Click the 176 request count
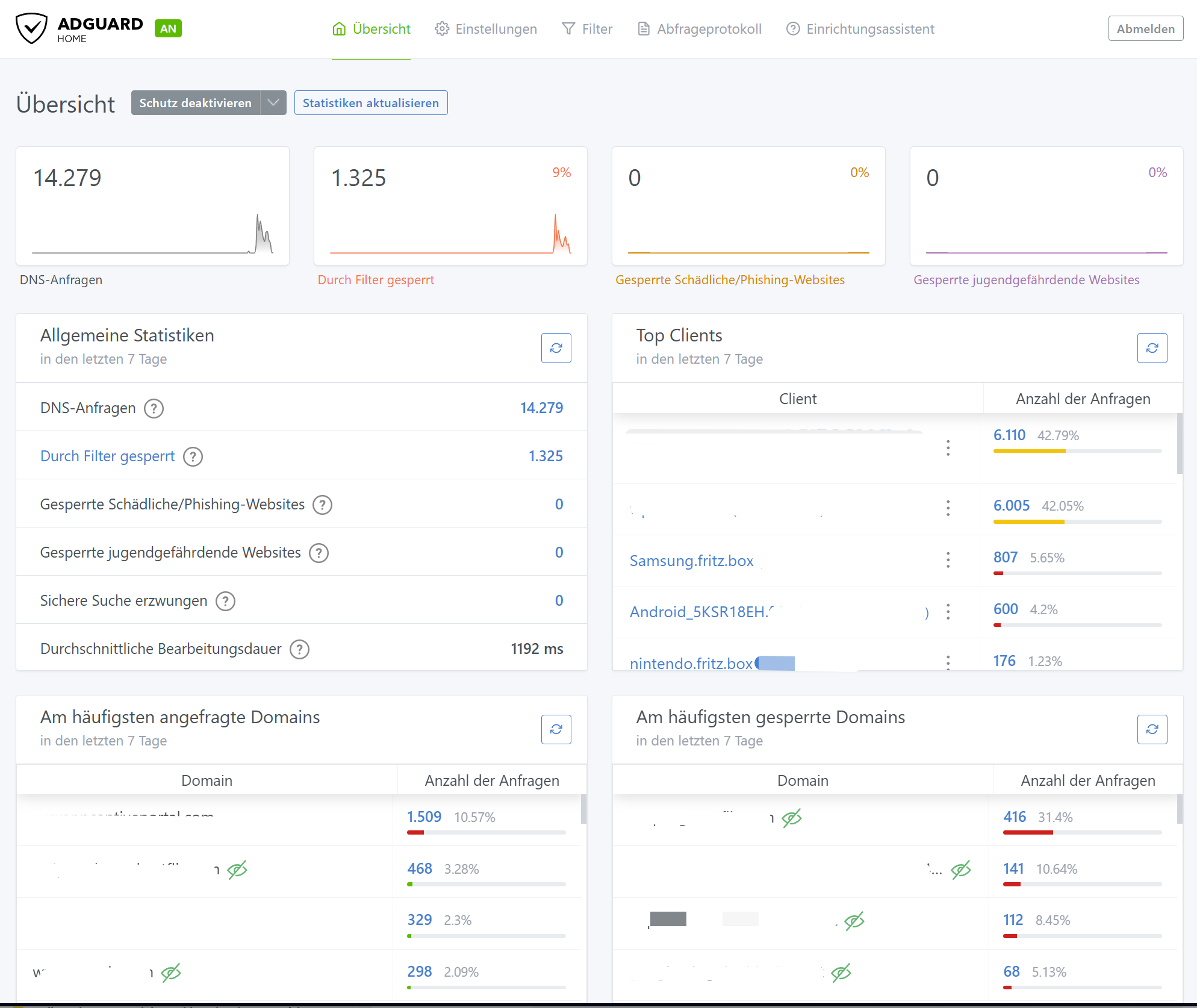Image resolution: width=1197 pixels, height=1008 pixels. pyautogui.click(x=1004, y=661)
